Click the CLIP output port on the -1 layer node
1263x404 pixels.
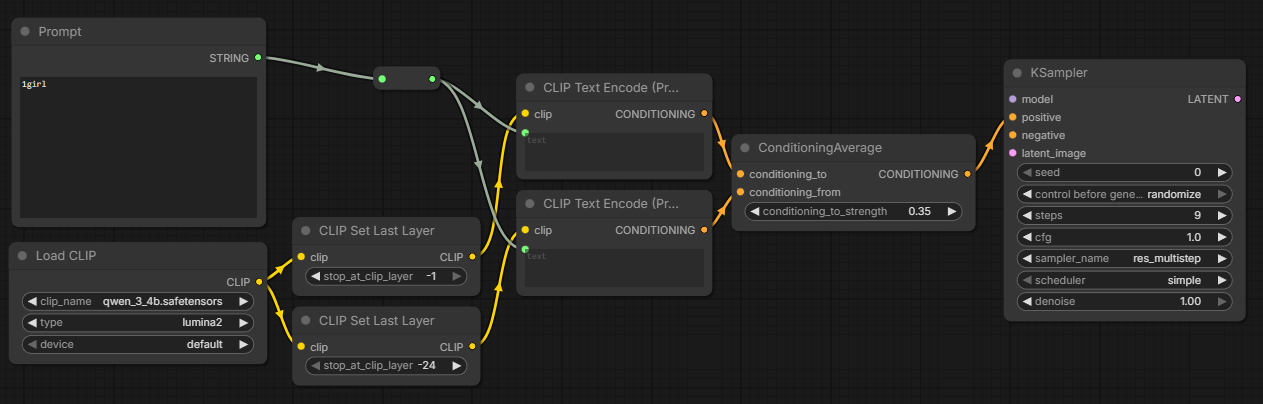(472, 257)
